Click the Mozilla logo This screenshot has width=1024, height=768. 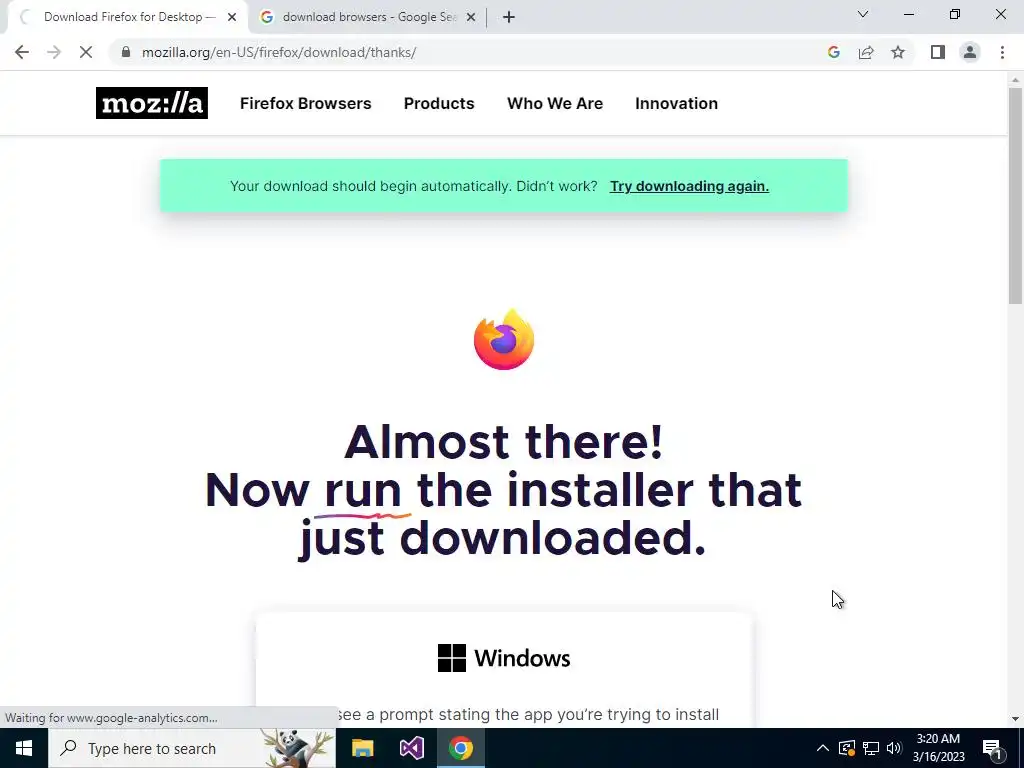pos(152,103)
